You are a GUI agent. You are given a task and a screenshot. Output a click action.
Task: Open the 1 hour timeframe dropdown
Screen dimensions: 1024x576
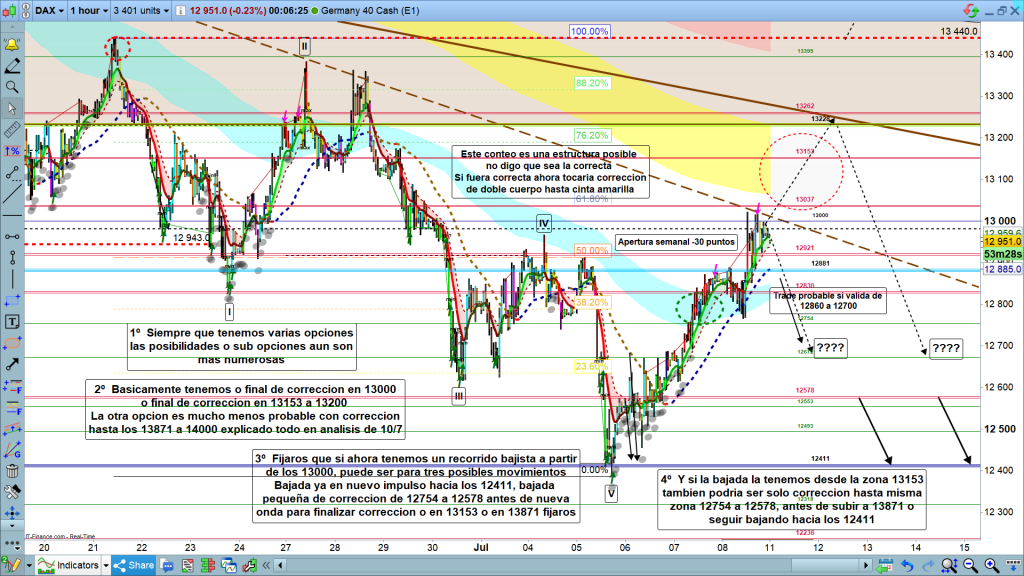tap(87, 11)
